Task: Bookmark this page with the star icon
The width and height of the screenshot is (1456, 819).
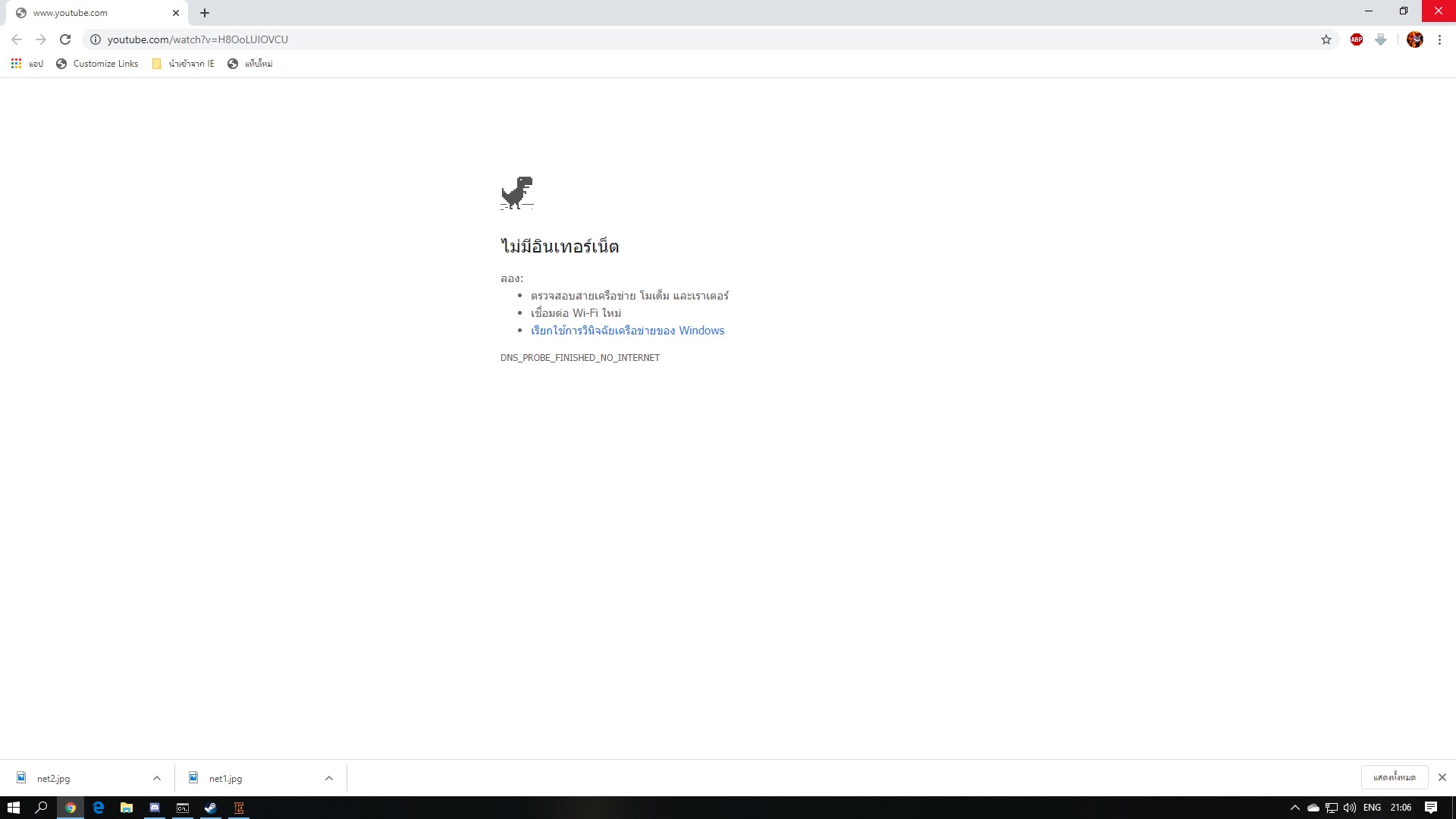Action: coord(1326,39)
